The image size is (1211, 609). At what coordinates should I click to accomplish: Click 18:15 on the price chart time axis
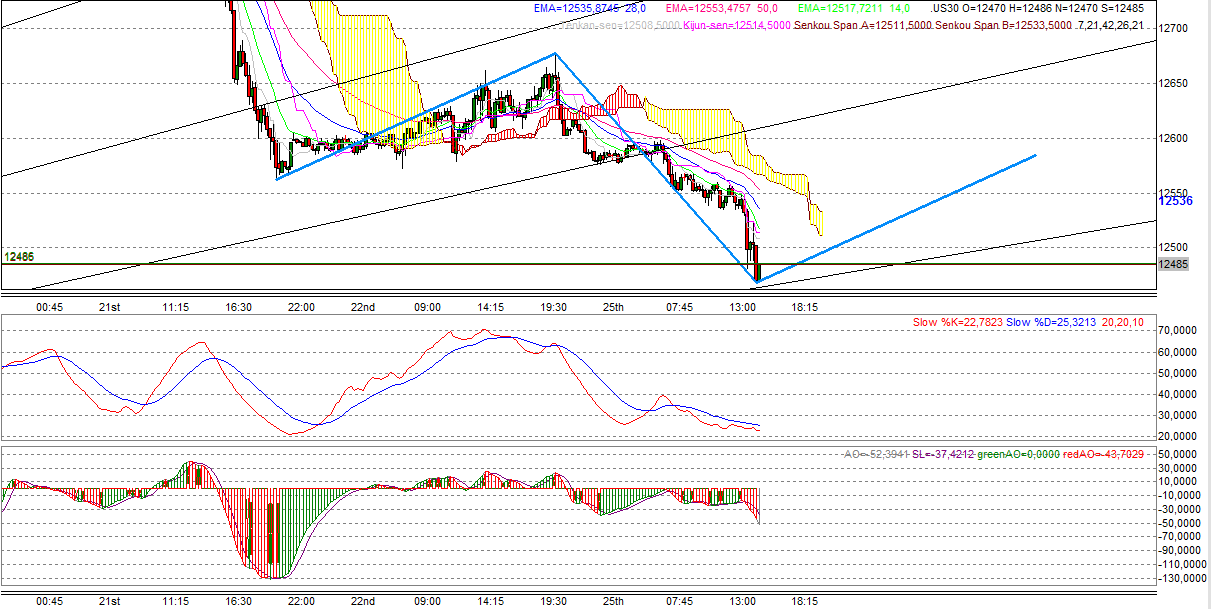[x=805, y=307]
